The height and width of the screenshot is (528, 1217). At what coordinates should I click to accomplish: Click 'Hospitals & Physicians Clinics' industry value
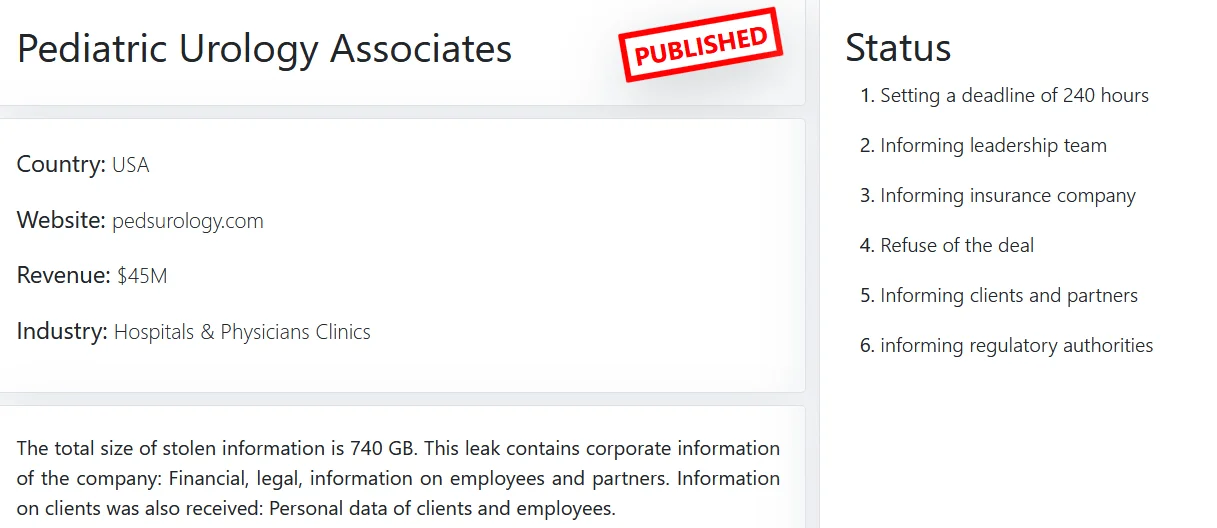point(242,332)
